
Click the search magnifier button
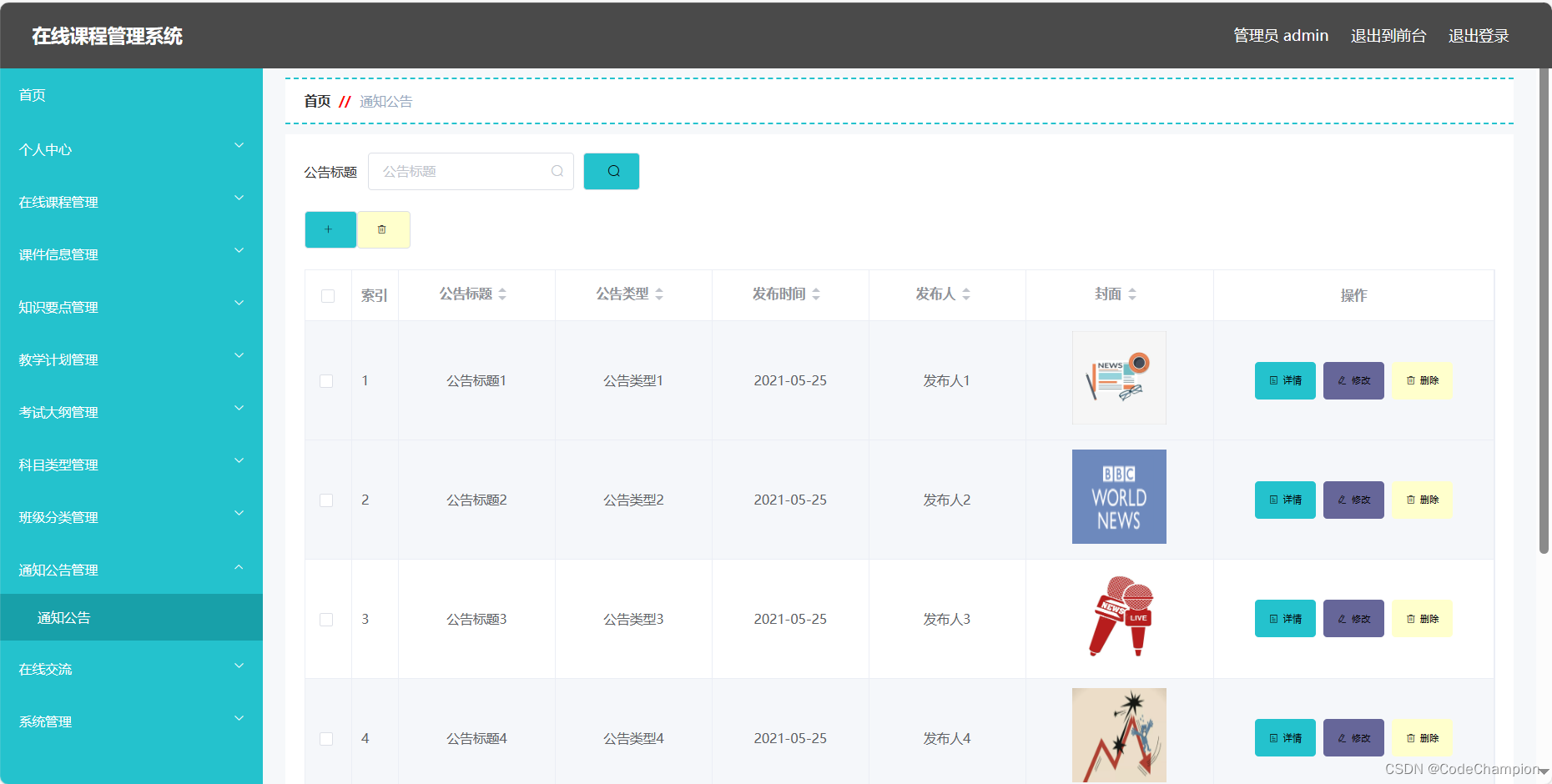[x=612, y=171]
